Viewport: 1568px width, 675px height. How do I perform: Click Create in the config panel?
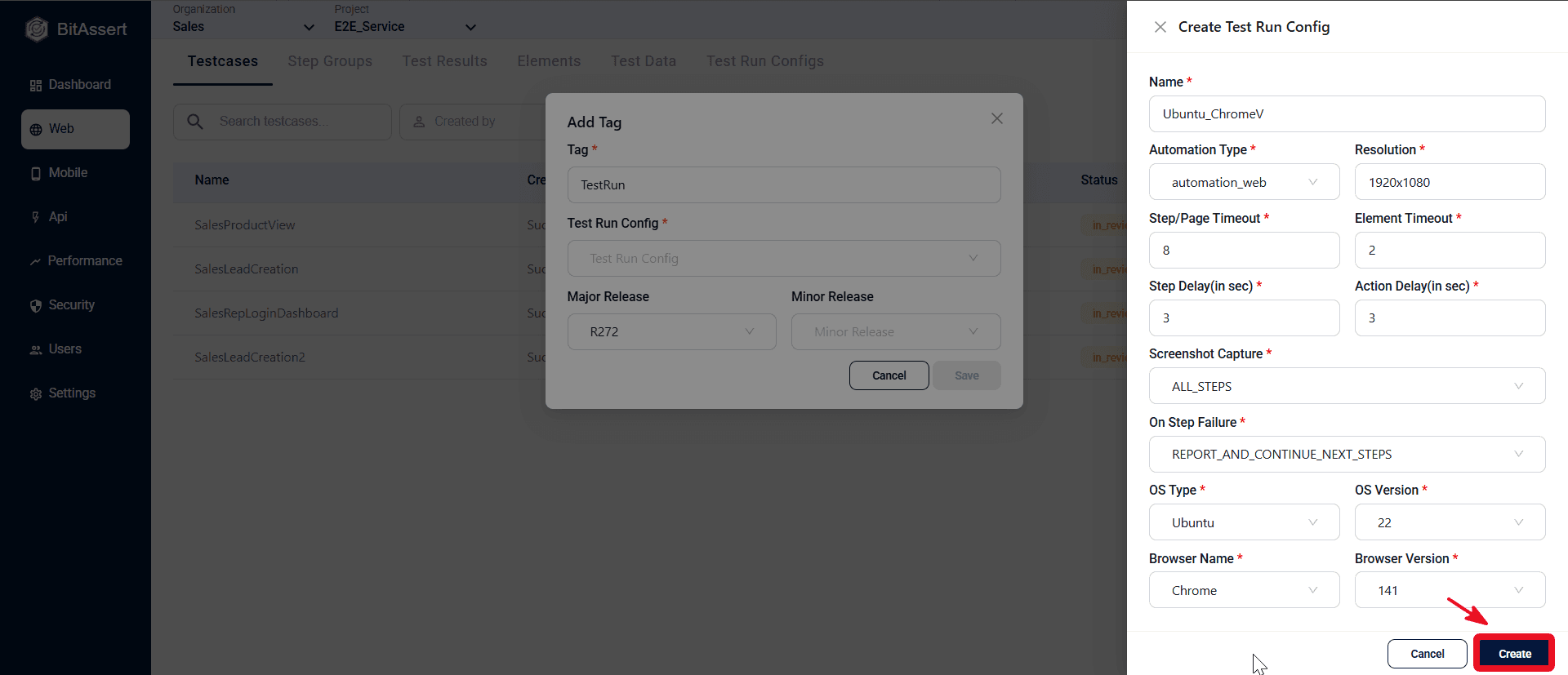(x=1514, y=654)
